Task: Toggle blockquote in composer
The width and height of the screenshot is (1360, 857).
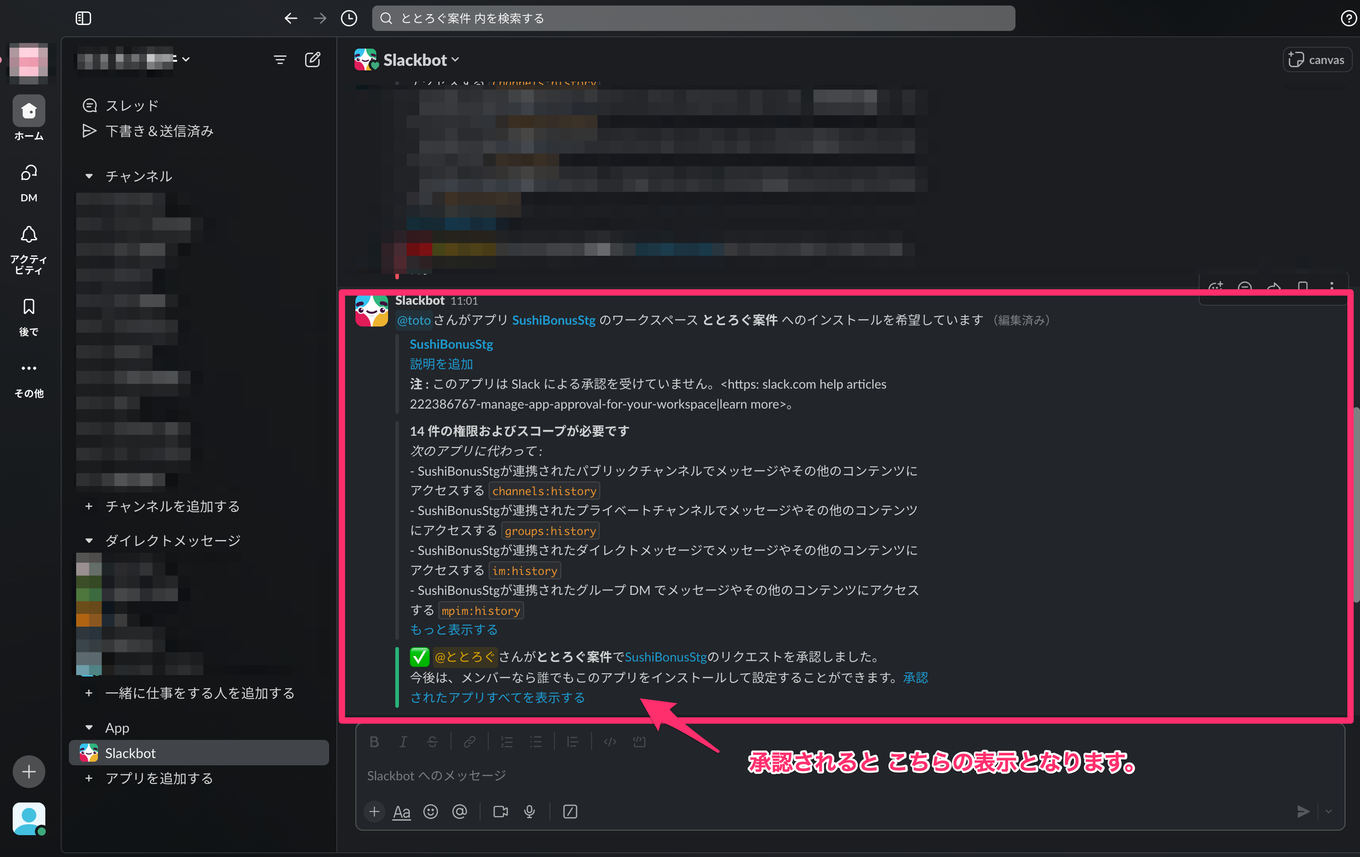Action: 572,742
